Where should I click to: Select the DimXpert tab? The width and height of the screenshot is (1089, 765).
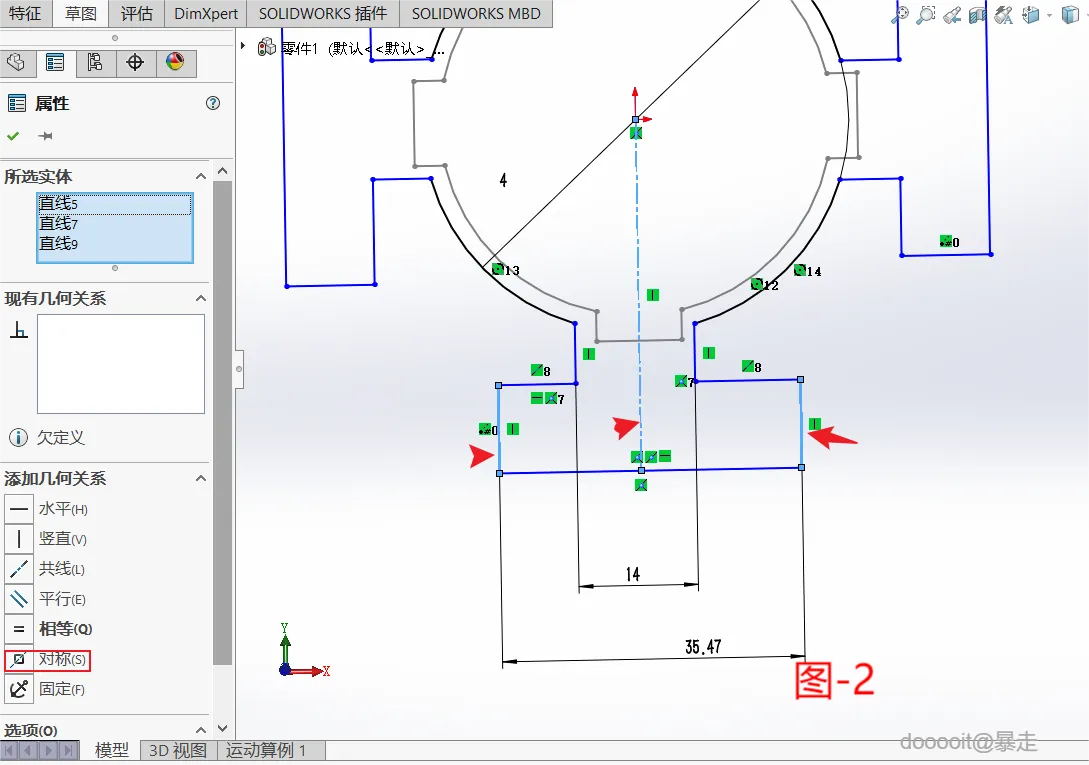point(206,13)
